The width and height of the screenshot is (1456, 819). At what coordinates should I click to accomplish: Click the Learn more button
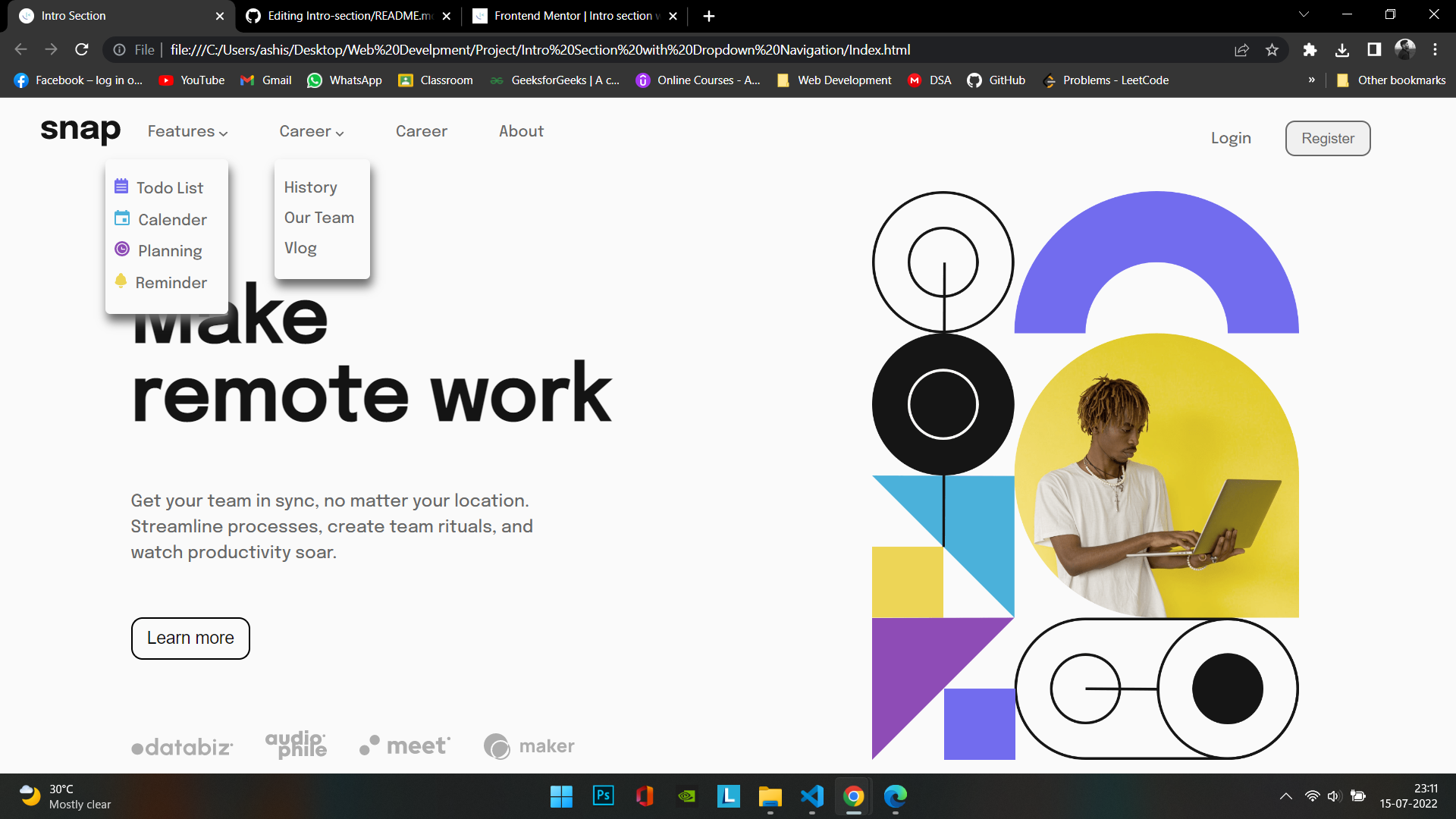(190, 639)
